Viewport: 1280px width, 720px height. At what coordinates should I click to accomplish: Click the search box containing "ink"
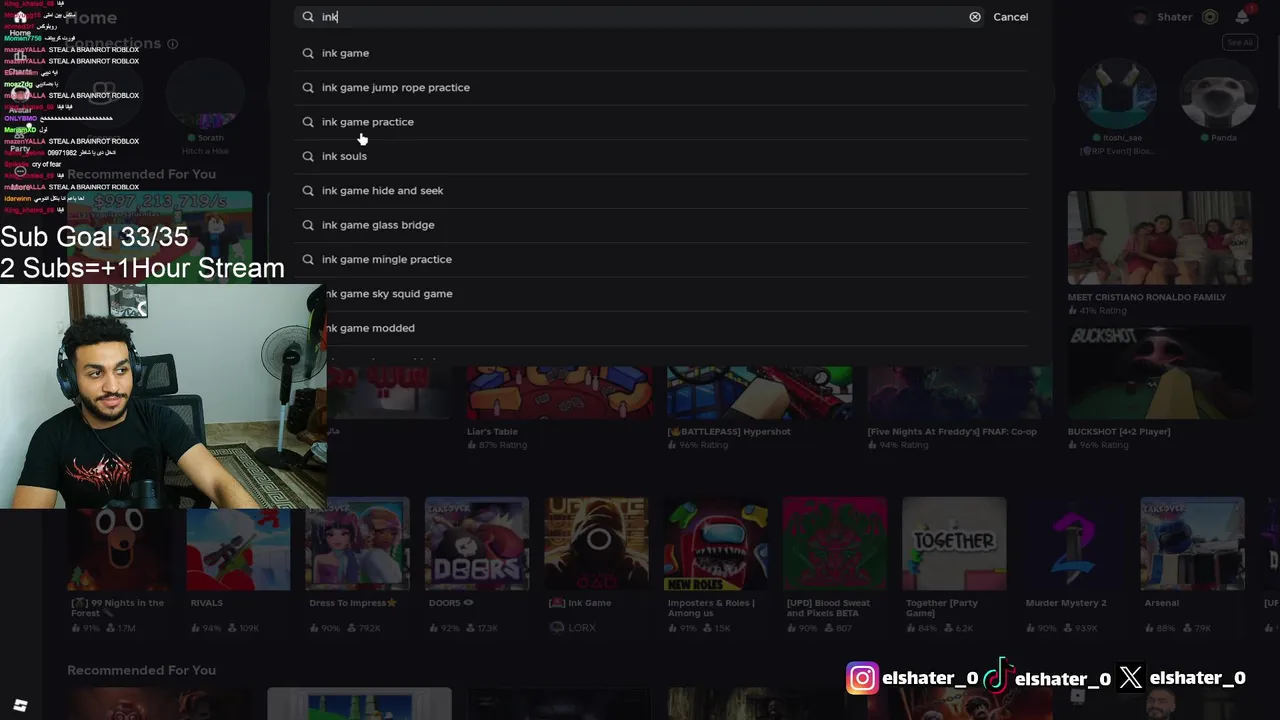pyautogui.click(x=640, y=17)
